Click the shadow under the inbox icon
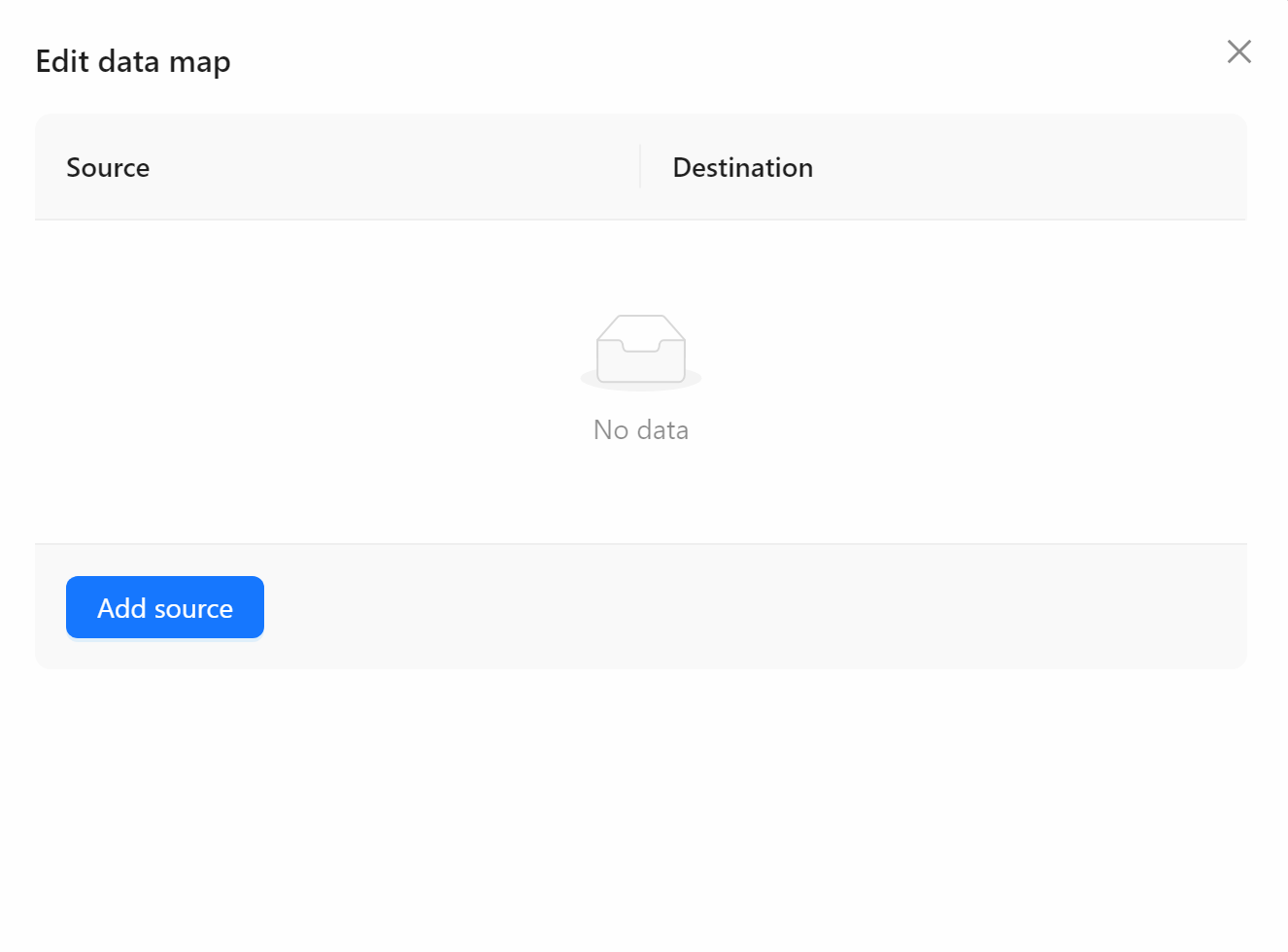Screen dimensions: 1288x952 click(x=641, y=382)
